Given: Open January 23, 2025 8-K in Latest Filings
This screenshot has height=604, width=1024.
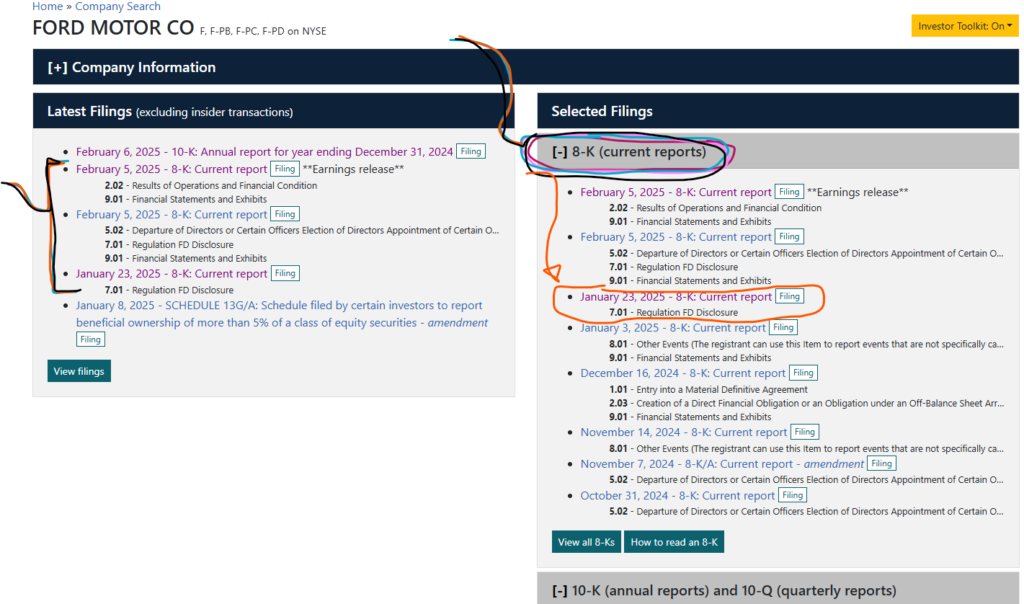Looking at the screenshot, I should pos(171,274).
